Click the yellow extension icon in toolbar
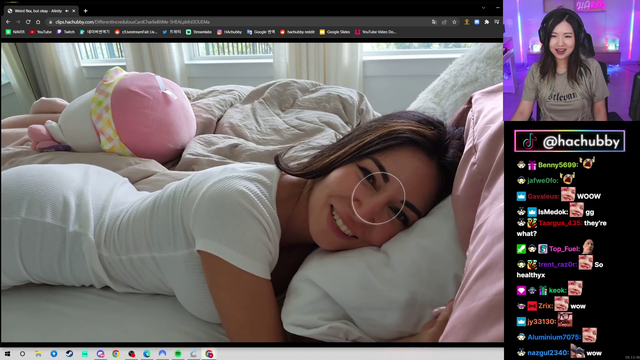This screenshot has width=640, height=360. coord(467,22)
